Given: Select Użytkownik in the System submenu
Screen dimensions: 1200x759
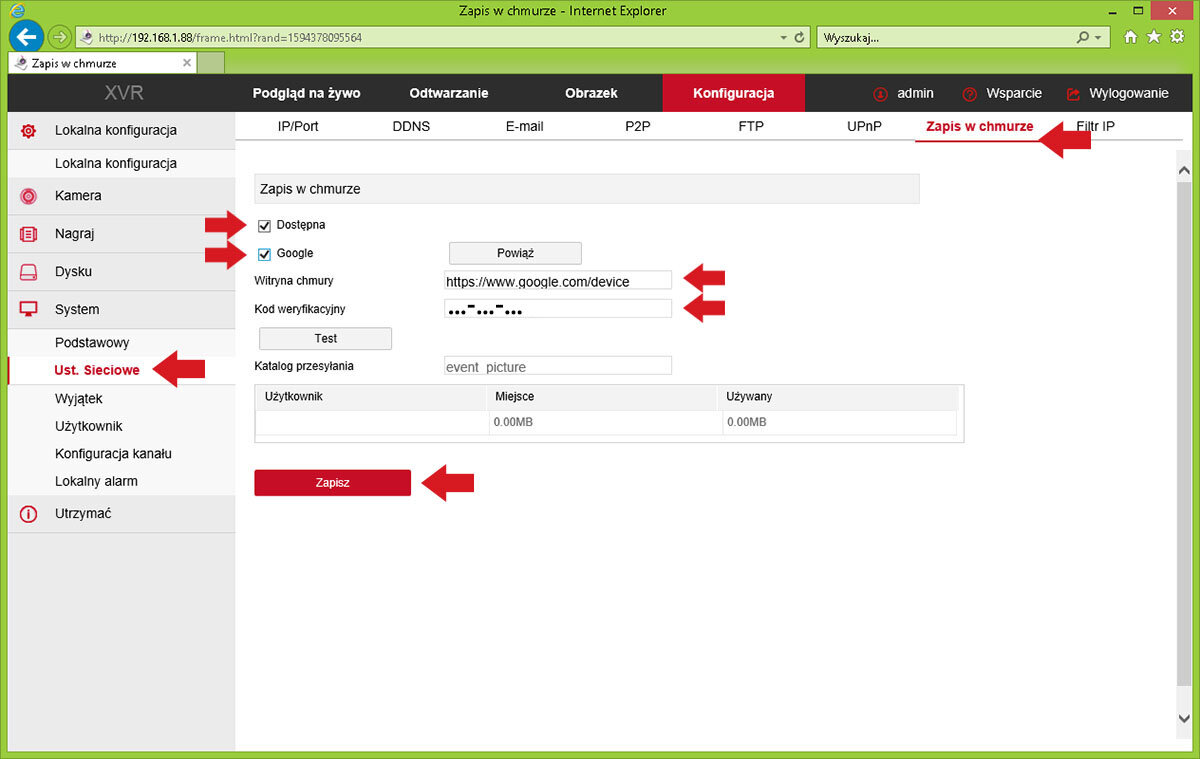Looking at the screenshot, I should (x=89, y=426).
